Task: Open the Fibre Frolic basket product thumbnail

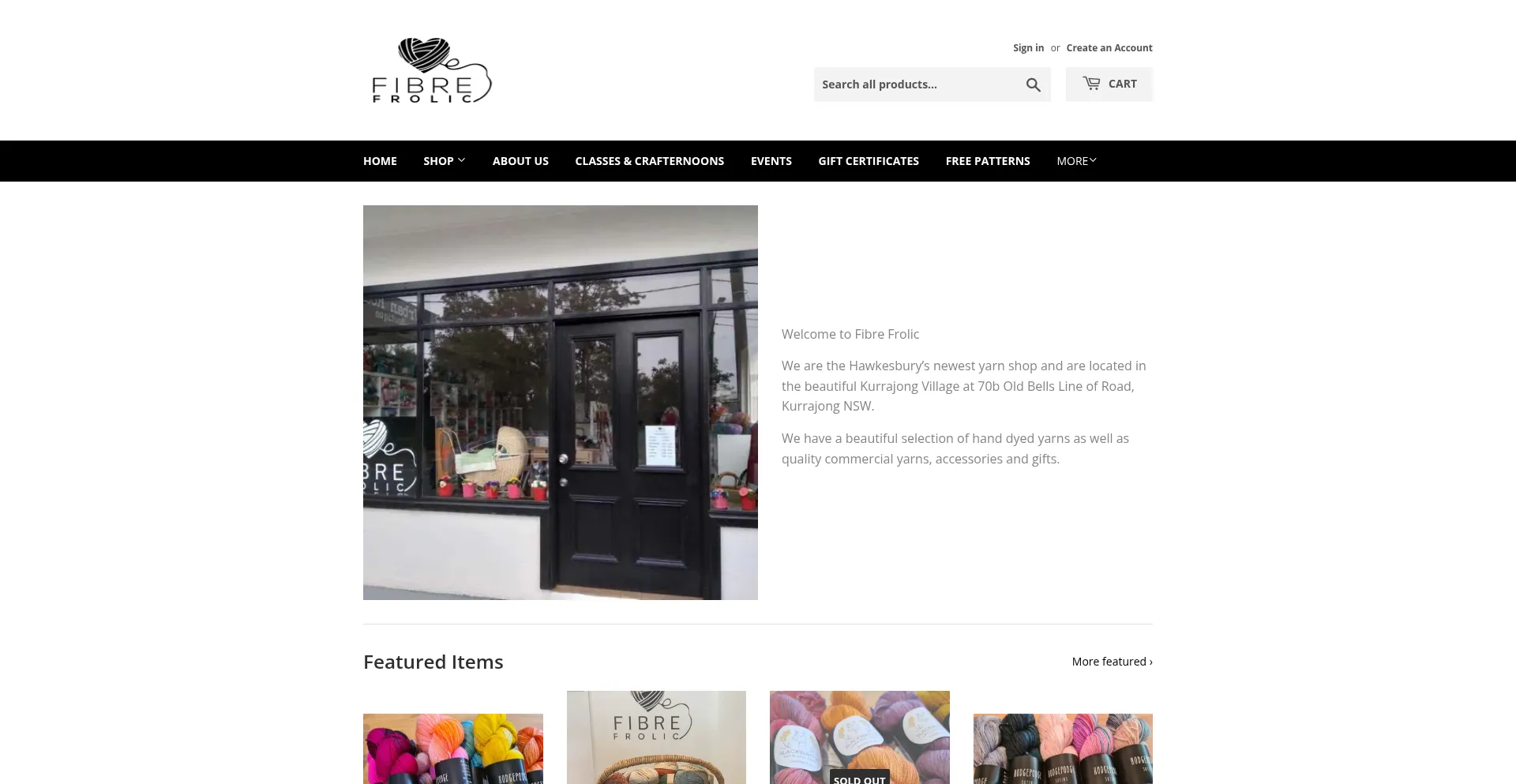Action: point(656,737)
